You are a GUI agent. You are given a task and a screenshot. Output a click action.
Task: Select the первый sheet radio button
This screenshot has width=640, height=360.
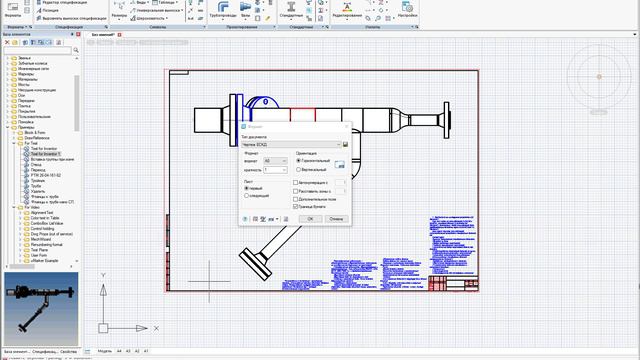coord(246,188)
